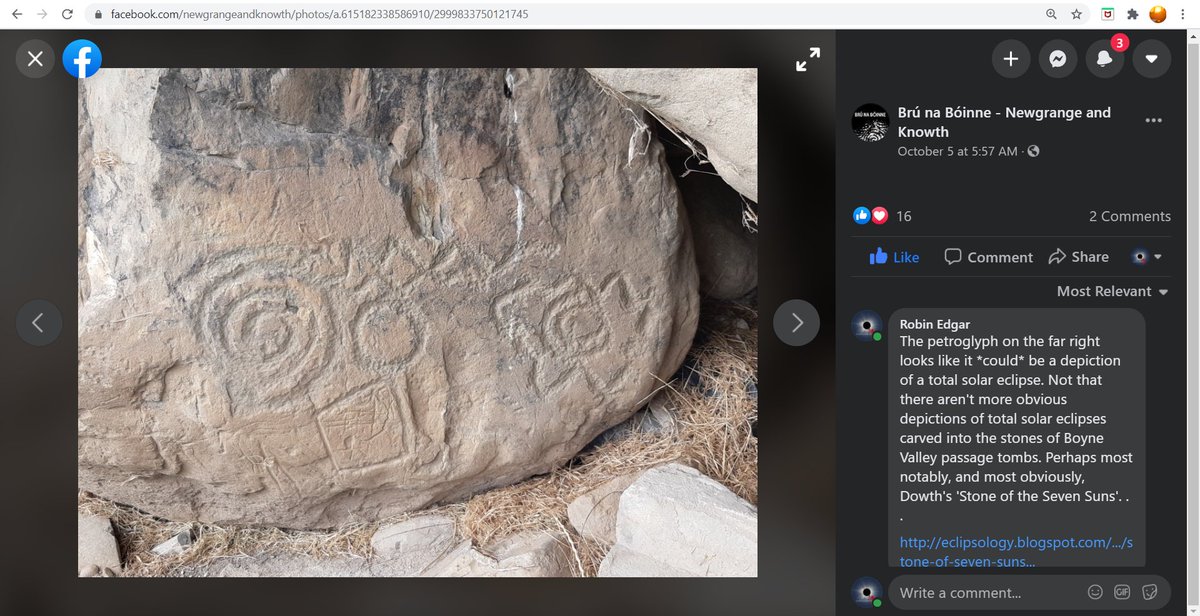Open the eclipsology blogspot link

tap(1016, 551)
